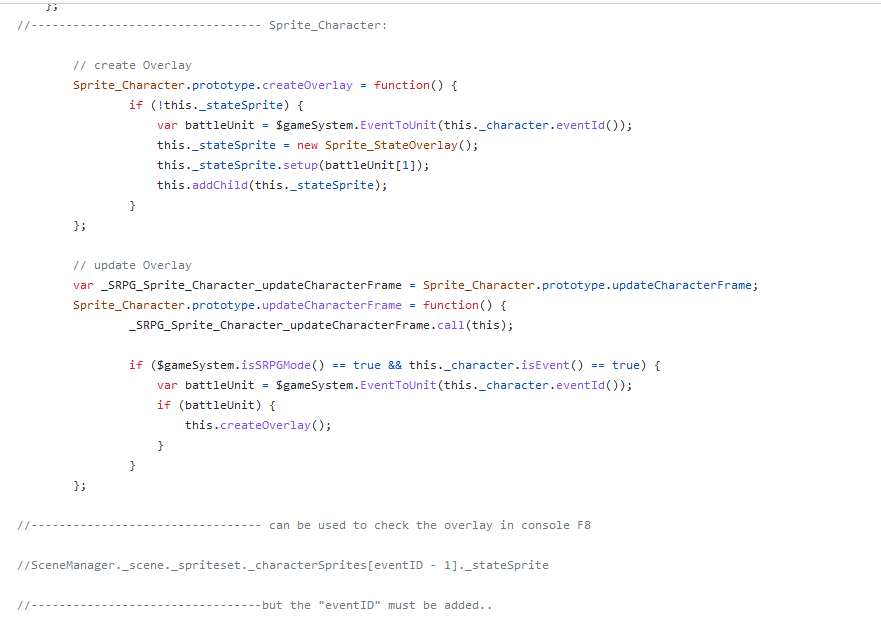
Task: Click the 'var _SRPG_Sprite_Character_updateCharacterFrame' assignment line
Action: 415,285
